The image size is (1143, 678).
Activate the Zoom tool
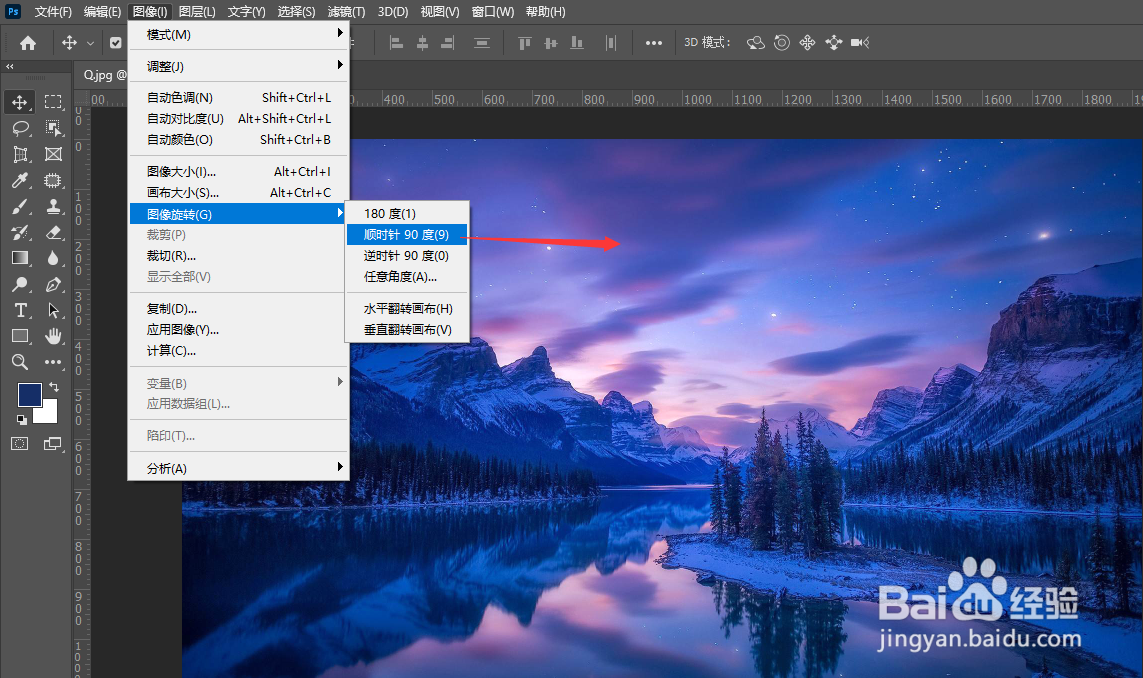pos(21,362)
